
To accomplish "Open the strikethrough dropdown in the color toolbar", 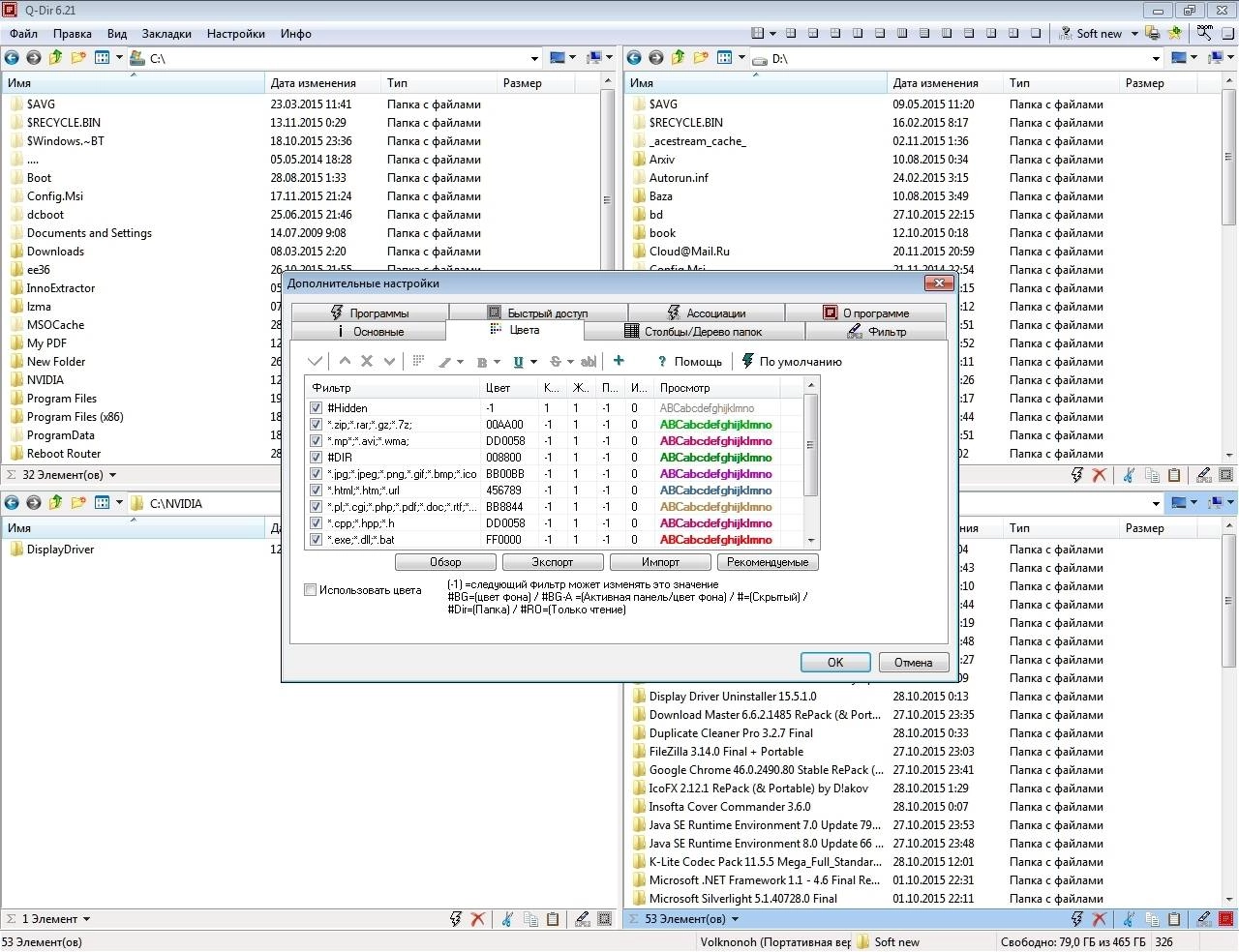I will tap(570, 362).
